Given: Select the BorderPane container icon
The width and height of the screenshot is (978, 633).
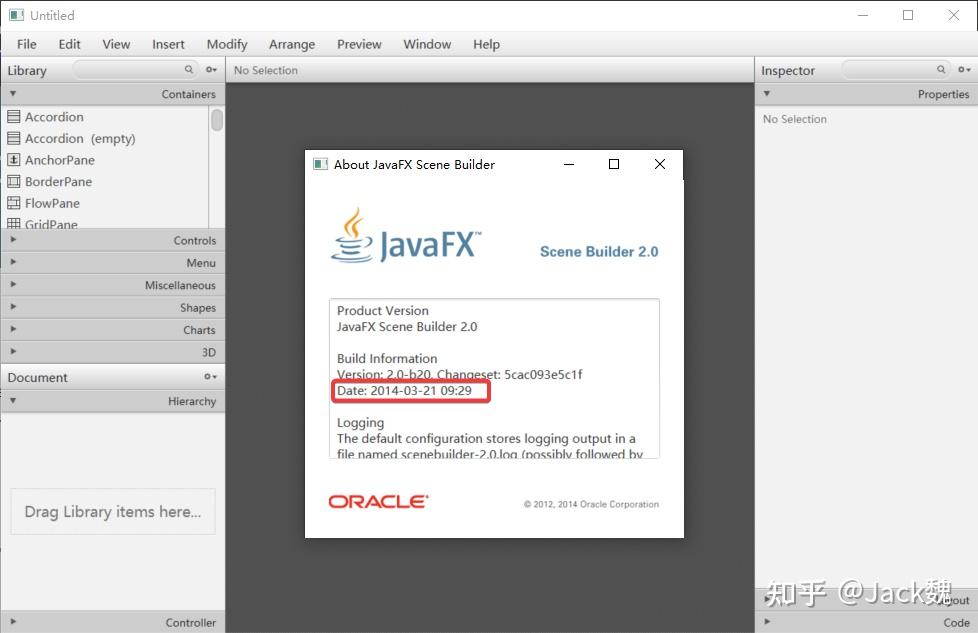Looking at the screenshot, I should [15, 181].
